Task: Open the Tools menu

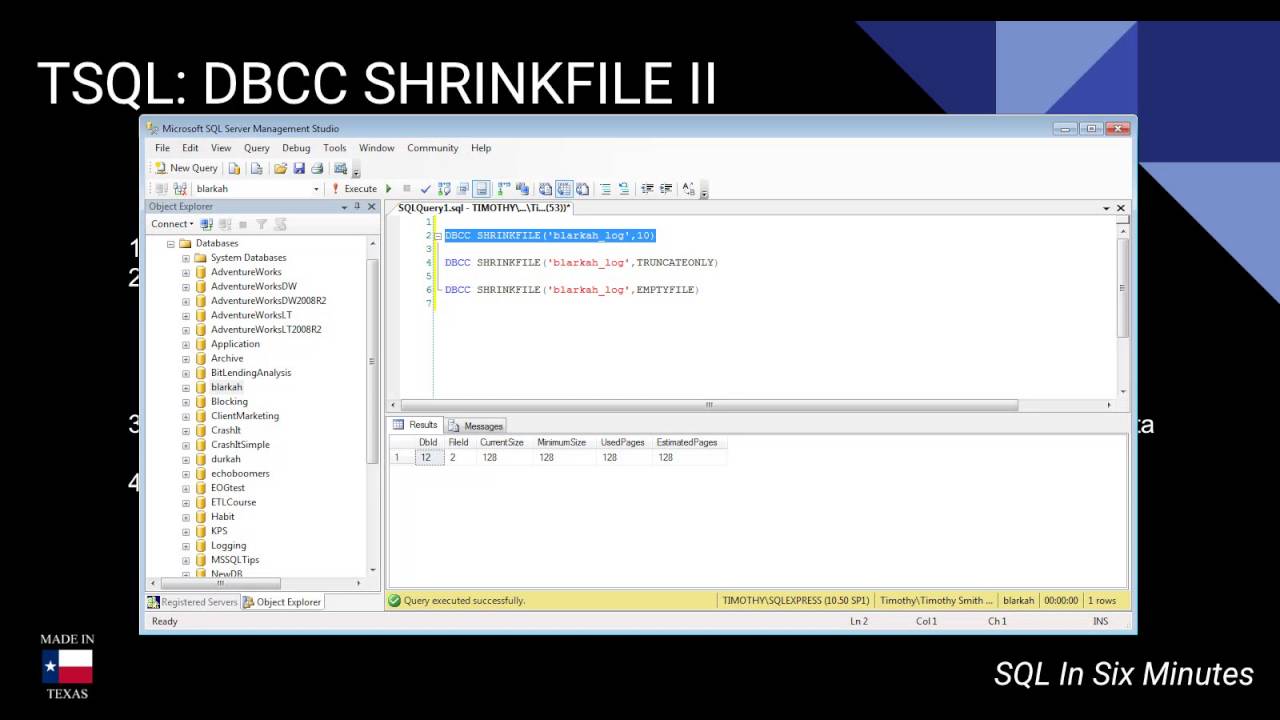Action: click(335, 148)
